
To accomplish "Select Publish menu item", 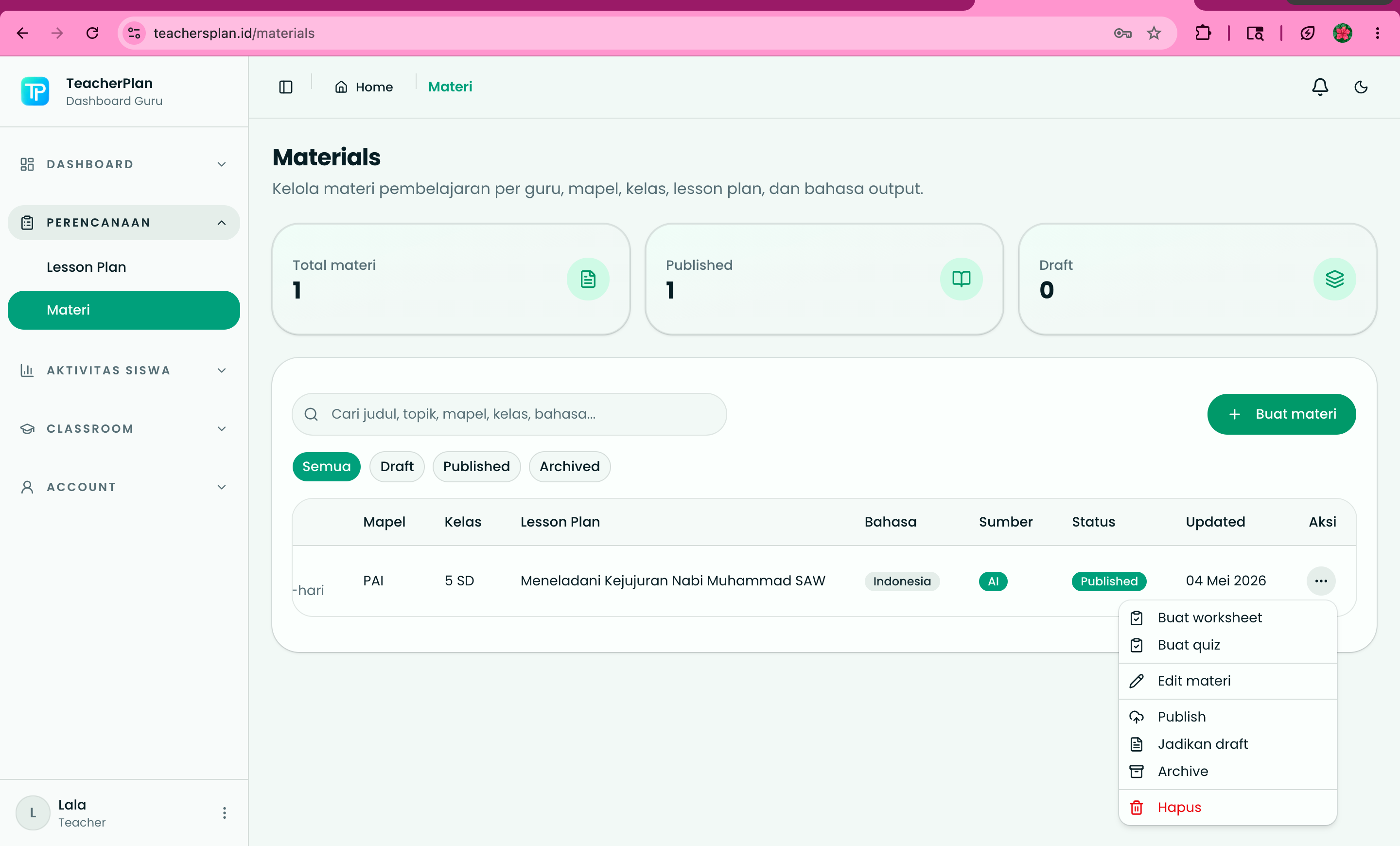I will pos(1227,717).
